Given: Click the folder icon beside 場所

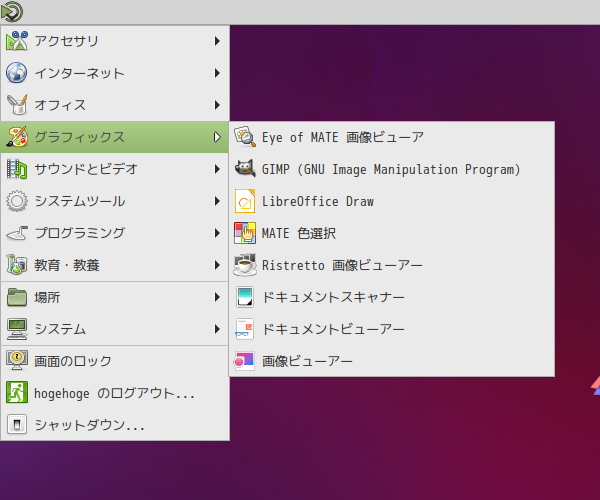Looking at the screenshot, I should 17,297.
